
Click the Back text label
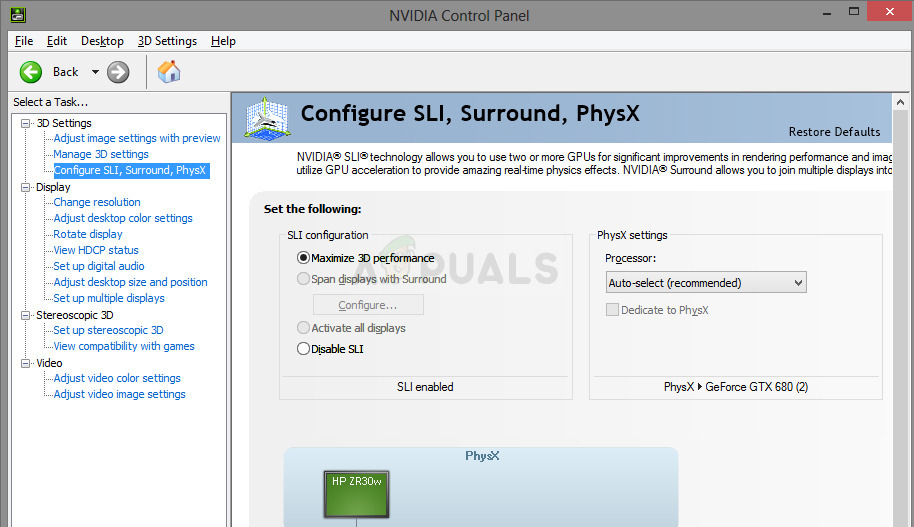(x=65, y=72)
